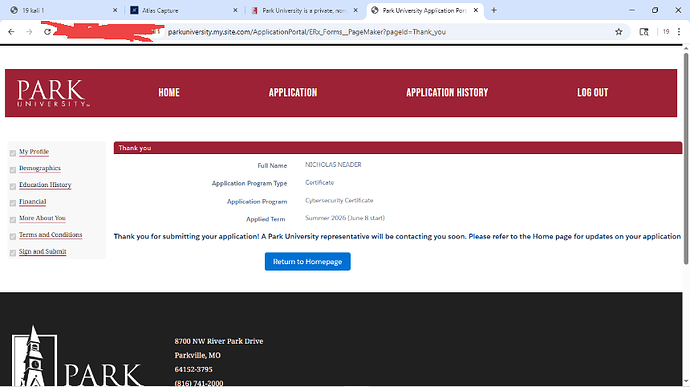Toggle the Terms and Conditions checkbox
The width and height of the screenshot is (690, 387).
(x=13, y=236)
